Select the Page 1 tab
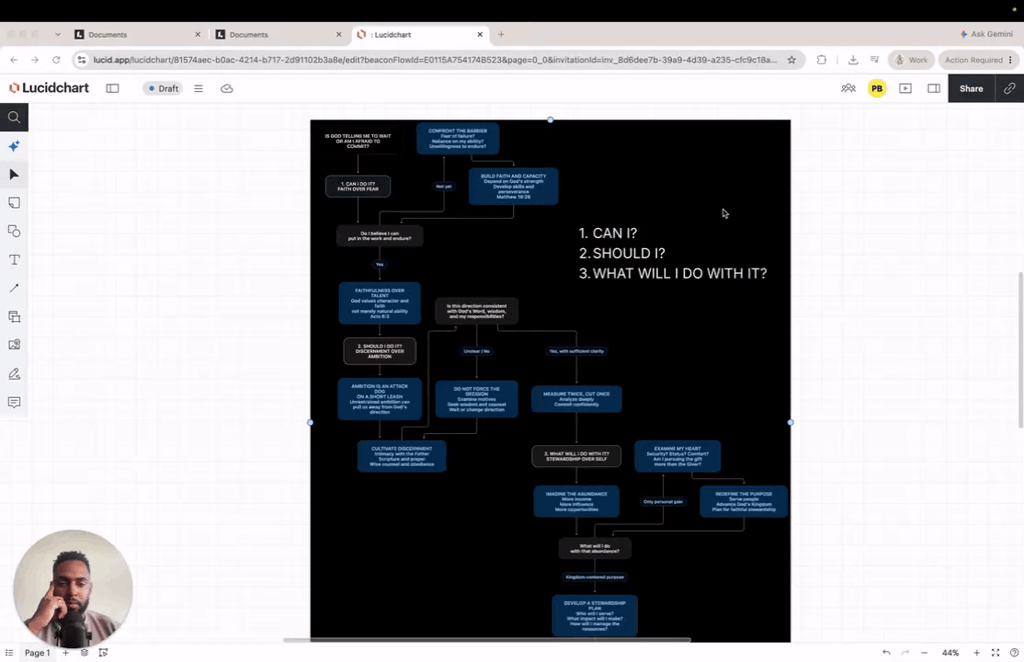Viewport: 1024px width, 662px height. pos(37,652)
